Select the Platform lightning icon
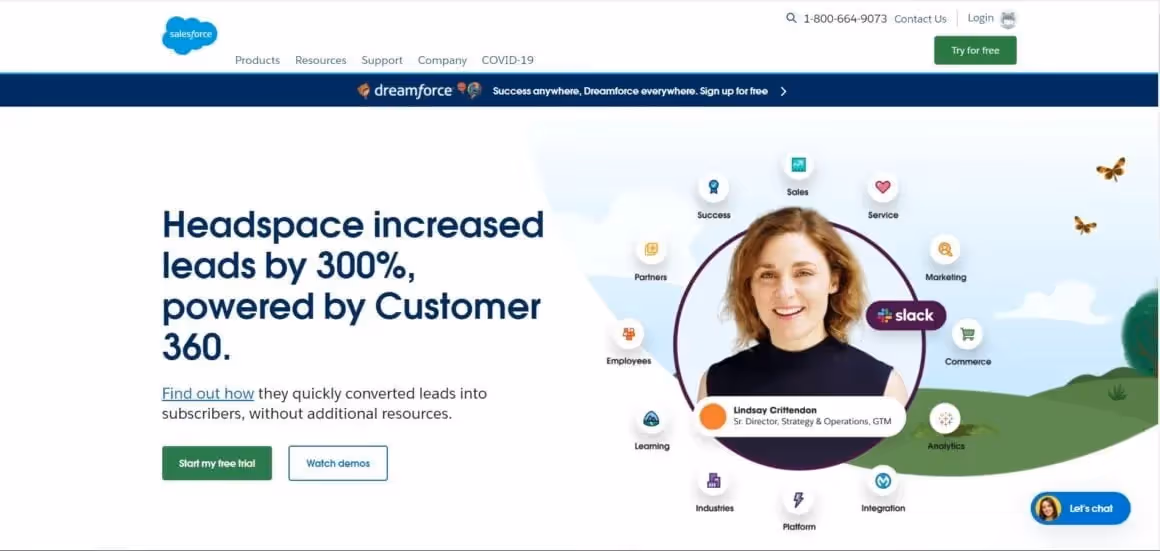 [x=798, y=500]
